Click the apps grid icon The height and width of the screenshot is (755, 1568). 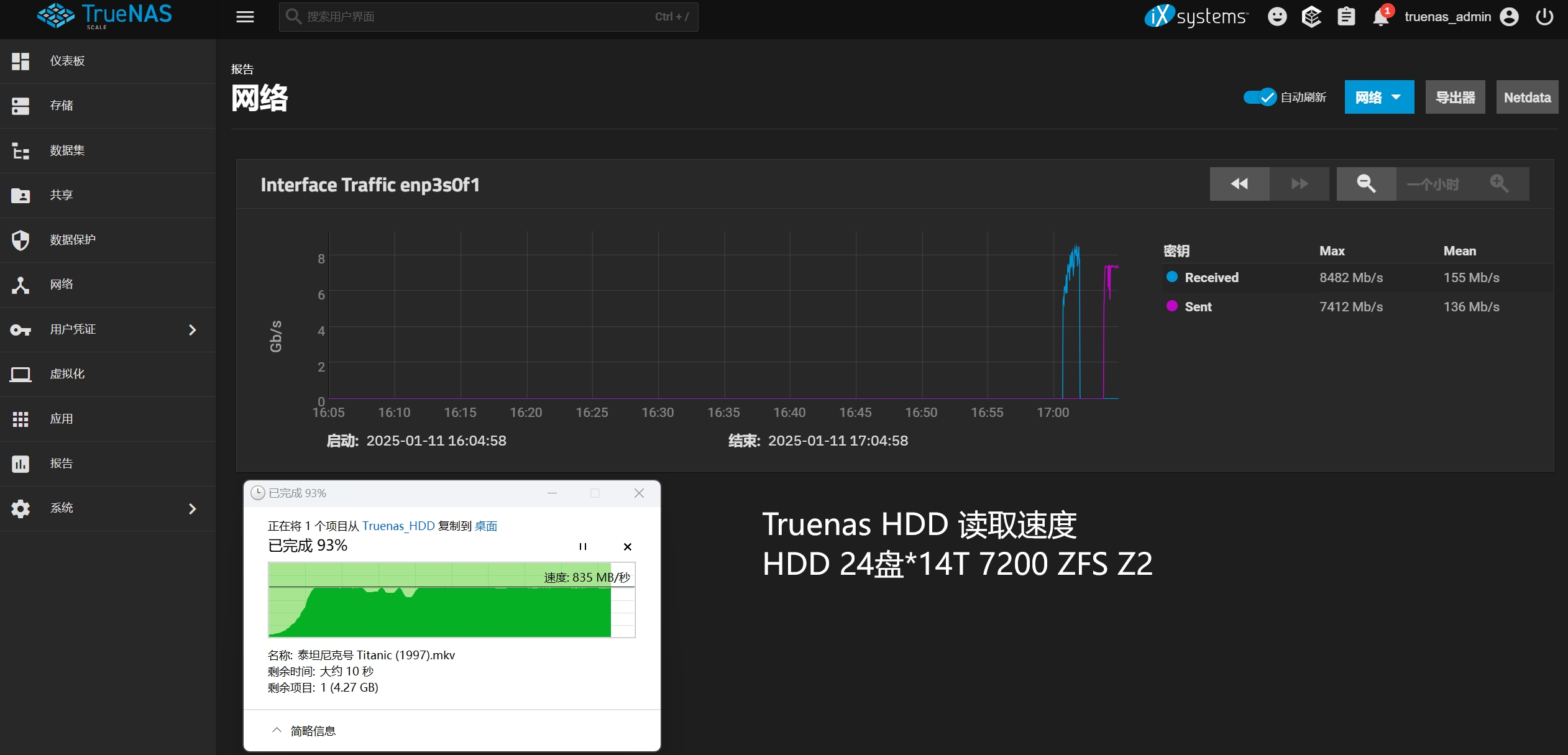pos(21,419)
